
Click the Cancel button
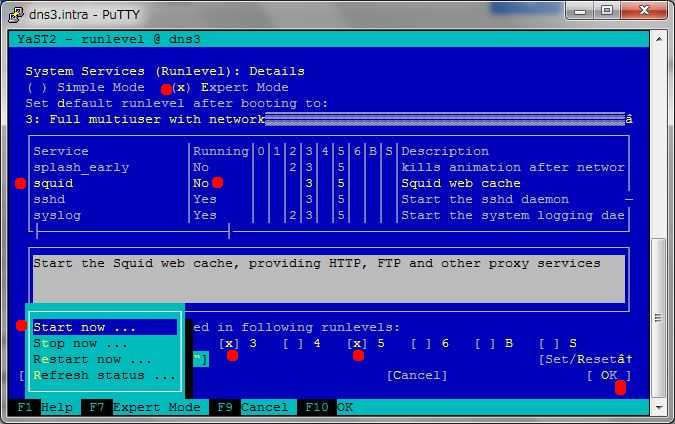(x=417, y=375)
